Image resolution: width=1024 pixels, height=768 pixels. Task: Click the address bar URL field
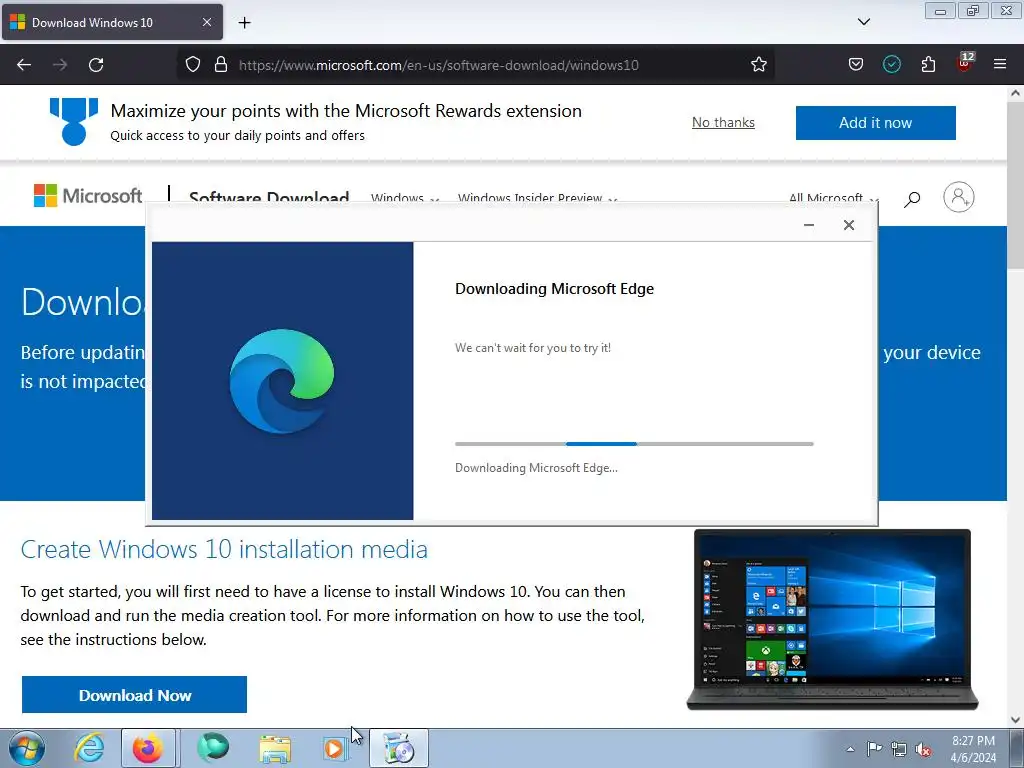(x=475, y=65)
